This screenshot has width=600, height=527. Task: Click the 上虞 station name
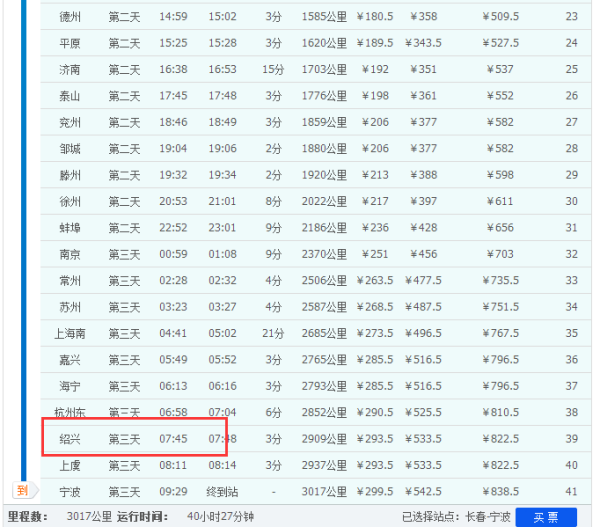click(x=70, y=465)
